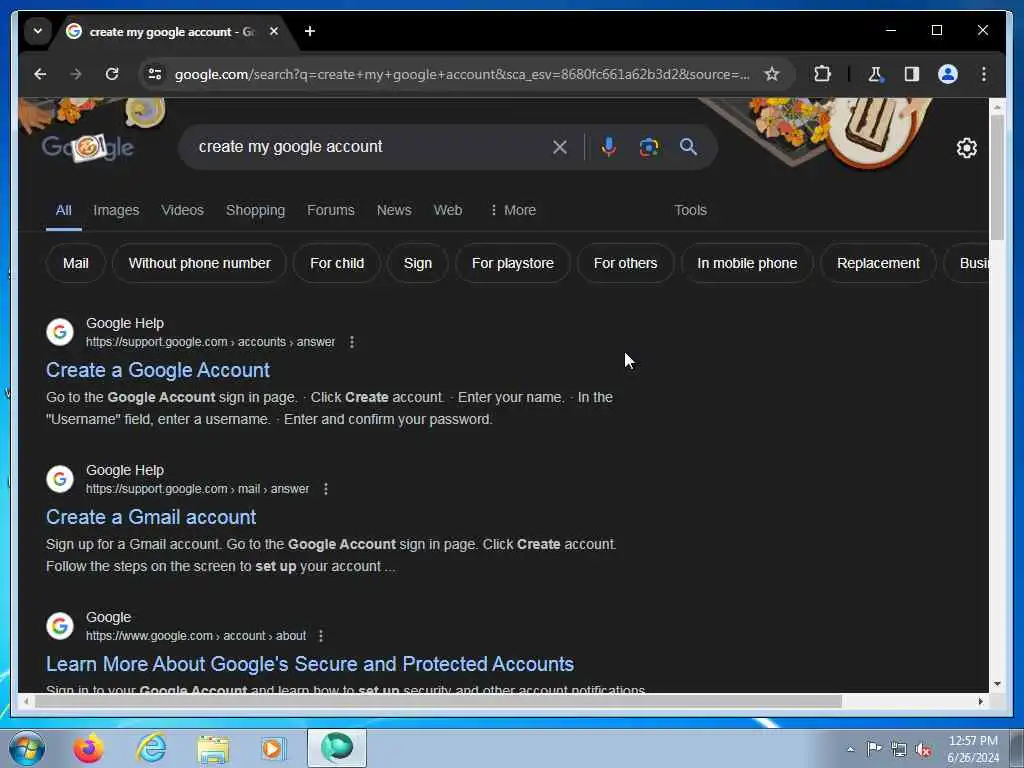Click the horizontal page scrollbar
Image resolution: width=1024 pixels, height=768 pixels.
(438, 701)
